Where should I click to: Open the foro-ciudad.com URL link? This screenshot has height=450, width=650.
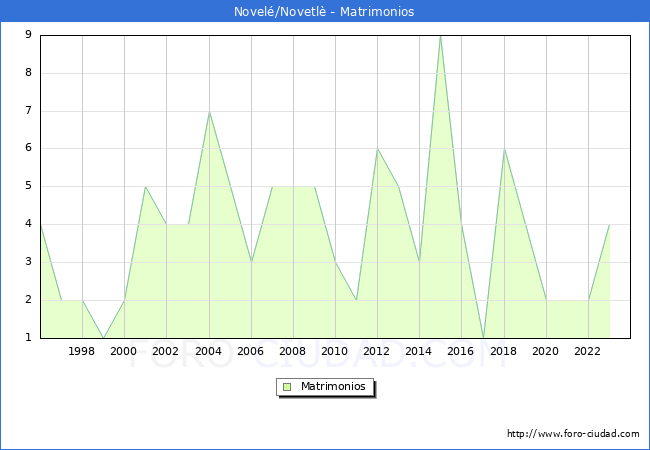click(x=573, y=434)
